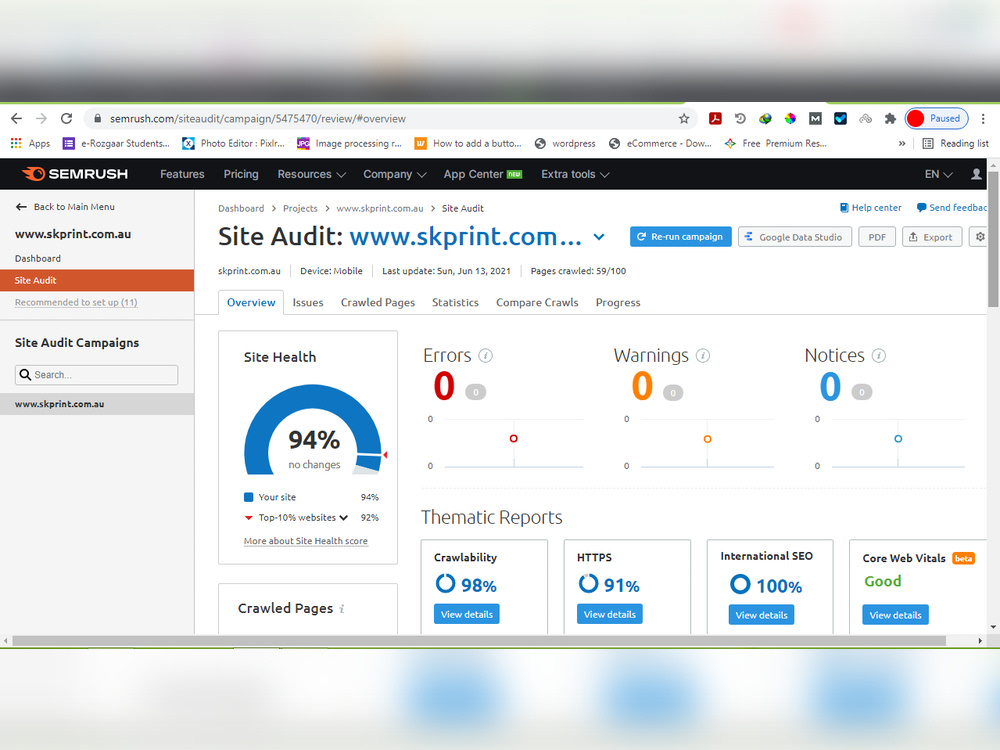Screen dimensions: 1000x750
Task: View details for HTTPS
Action: point(610,614)
